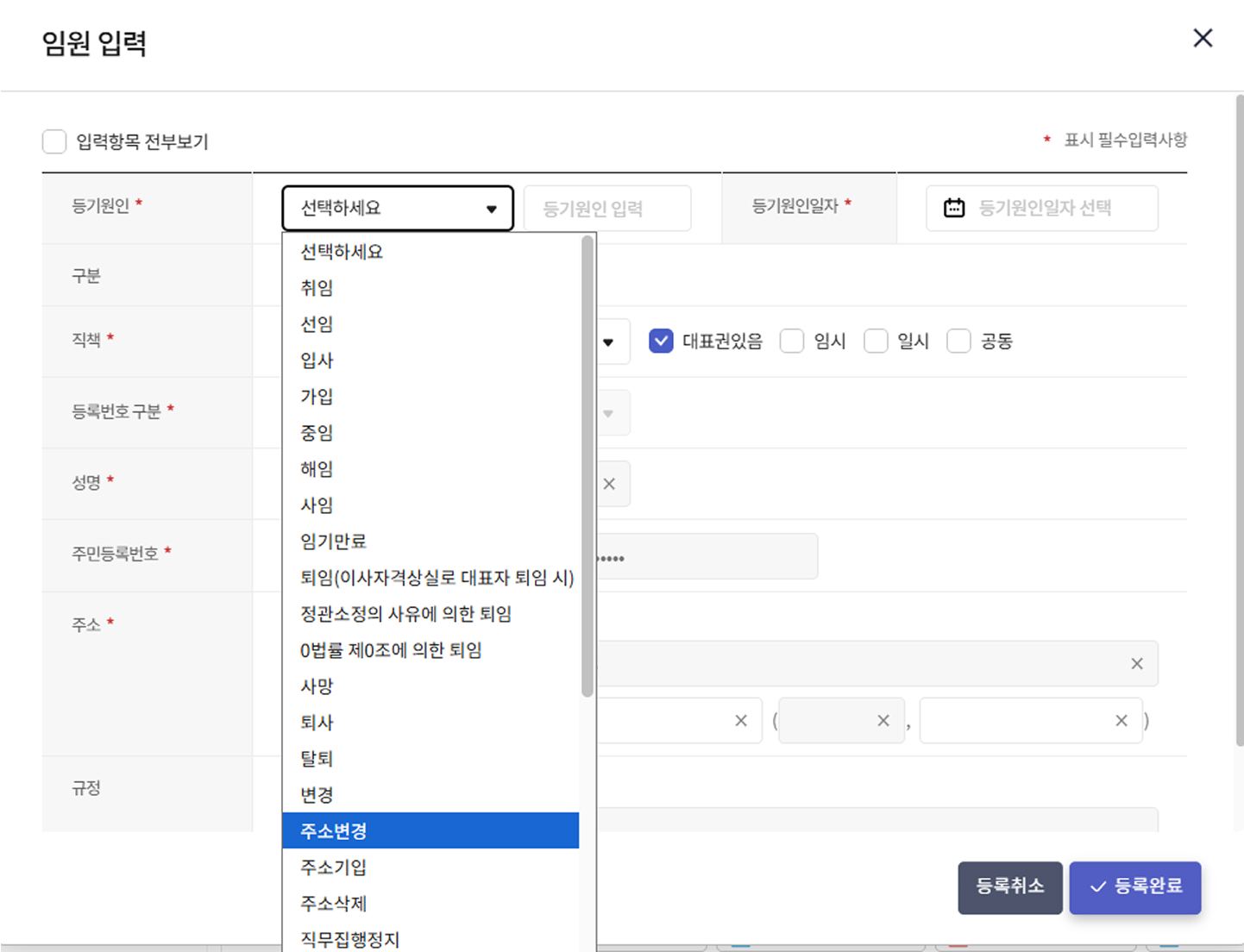Select 변경 option in the list

coord(430,795)
